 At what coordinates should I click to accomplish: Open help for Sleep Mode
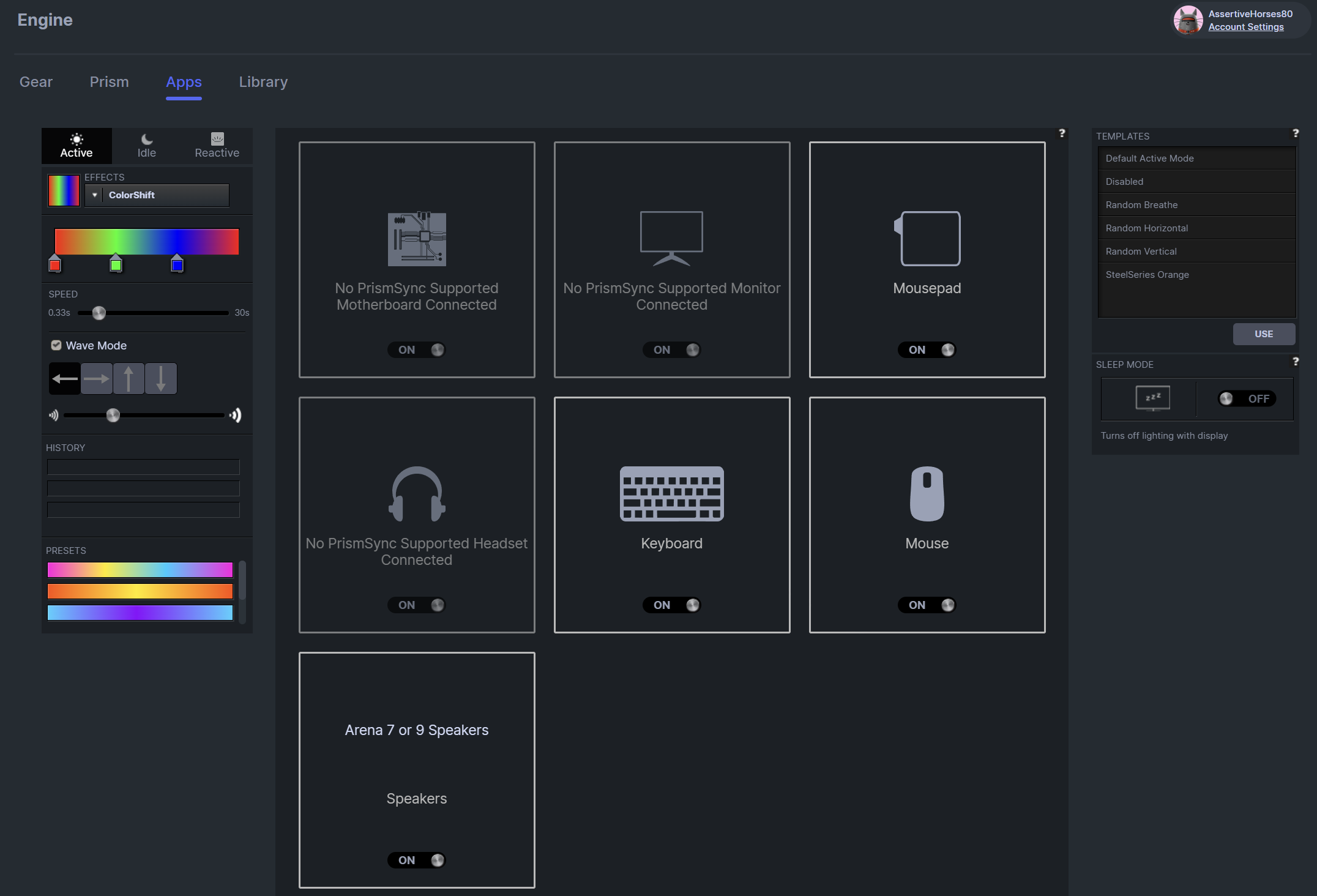pyautogui.click(x=1296, y=362)
